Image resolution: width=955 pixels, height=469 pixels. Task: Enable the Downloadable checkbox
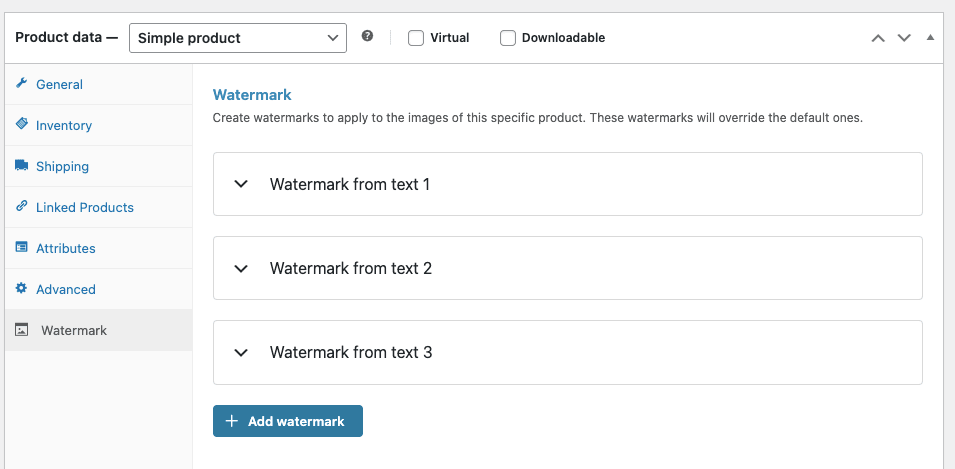[508, 38]
